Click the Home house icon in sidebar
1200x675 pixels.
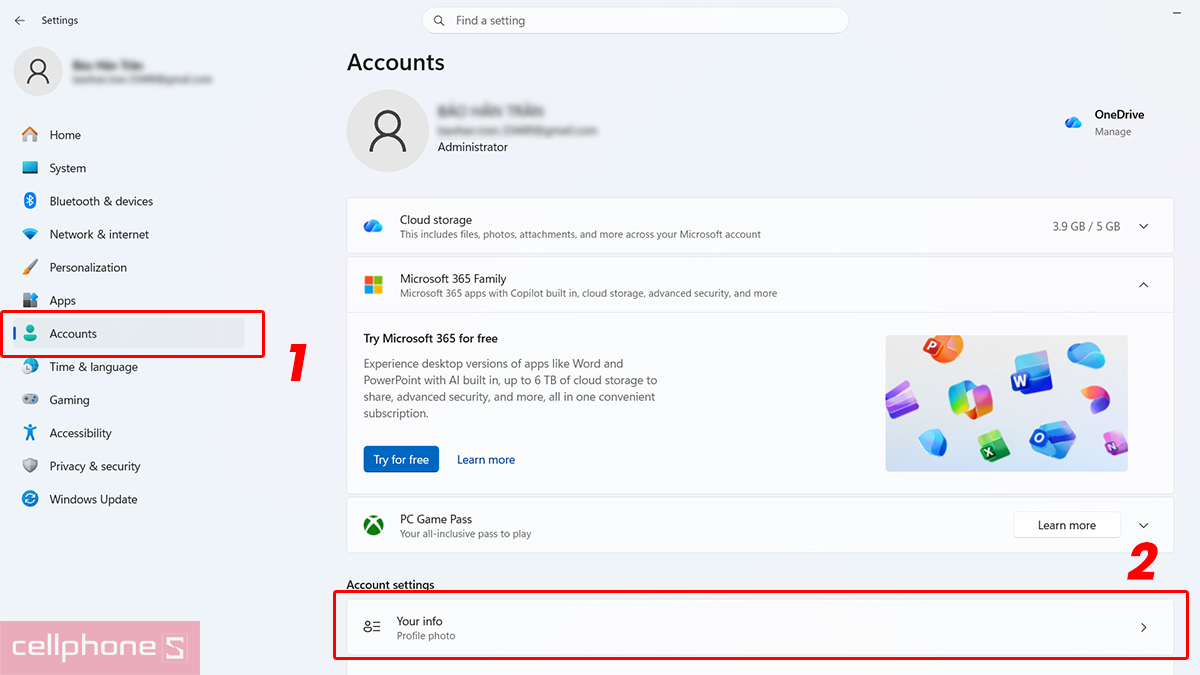tap(30, 134)
